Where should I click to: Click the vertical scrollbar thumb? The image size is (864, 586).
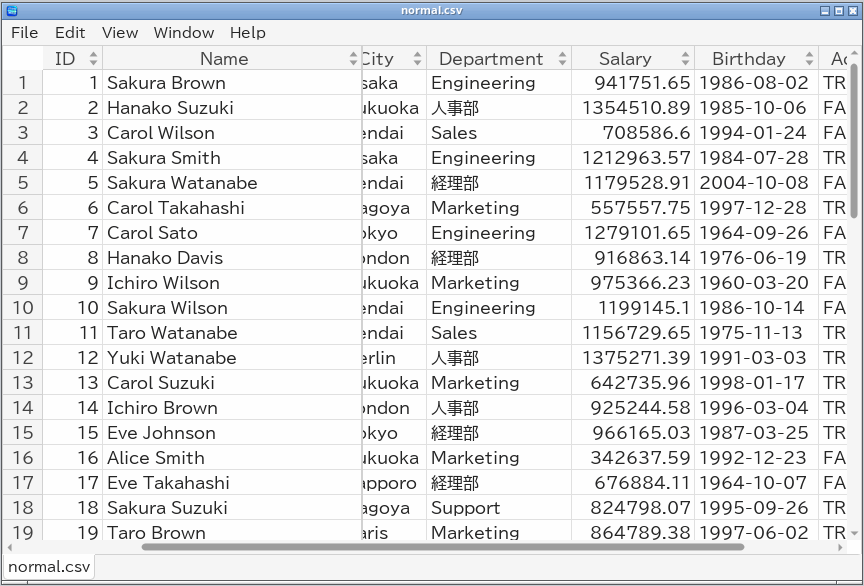coord(854,141)
